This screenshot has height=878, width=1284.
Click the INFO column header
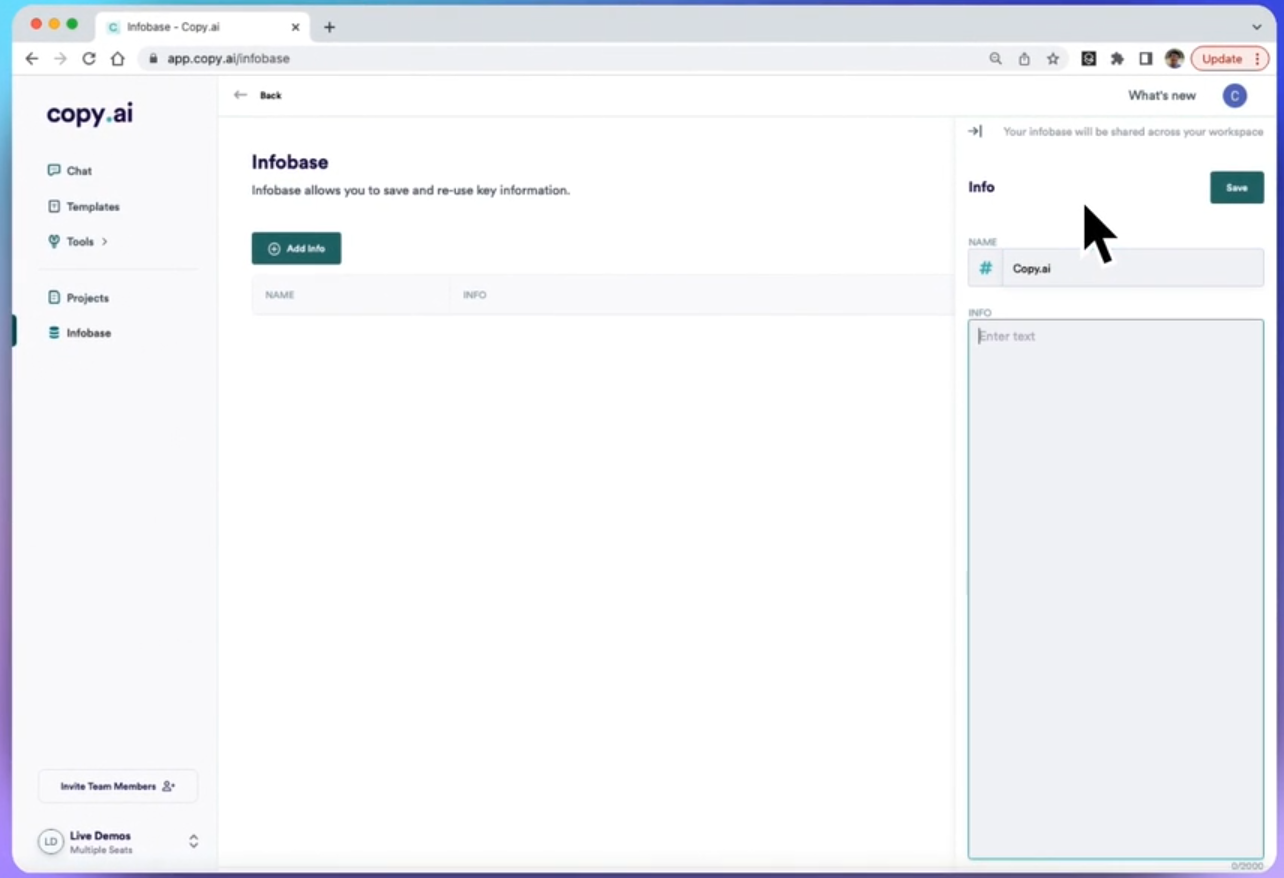point(475,295)
